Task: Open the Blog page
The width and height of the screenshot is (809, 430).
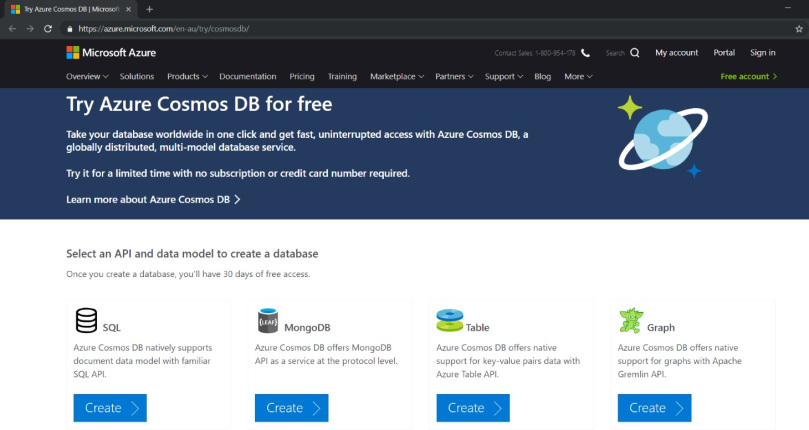Action: 542,76
